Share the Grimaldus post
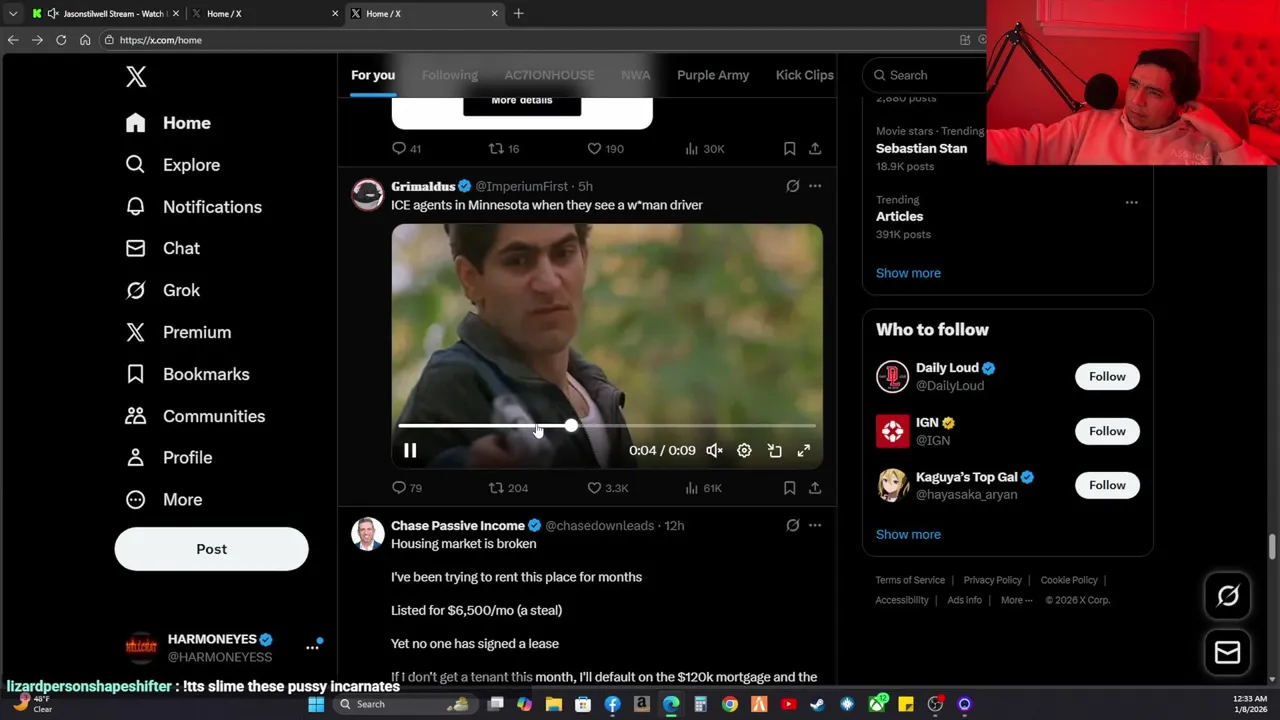Viewport: 1280px width, 720px height. [x=815, y=488]
